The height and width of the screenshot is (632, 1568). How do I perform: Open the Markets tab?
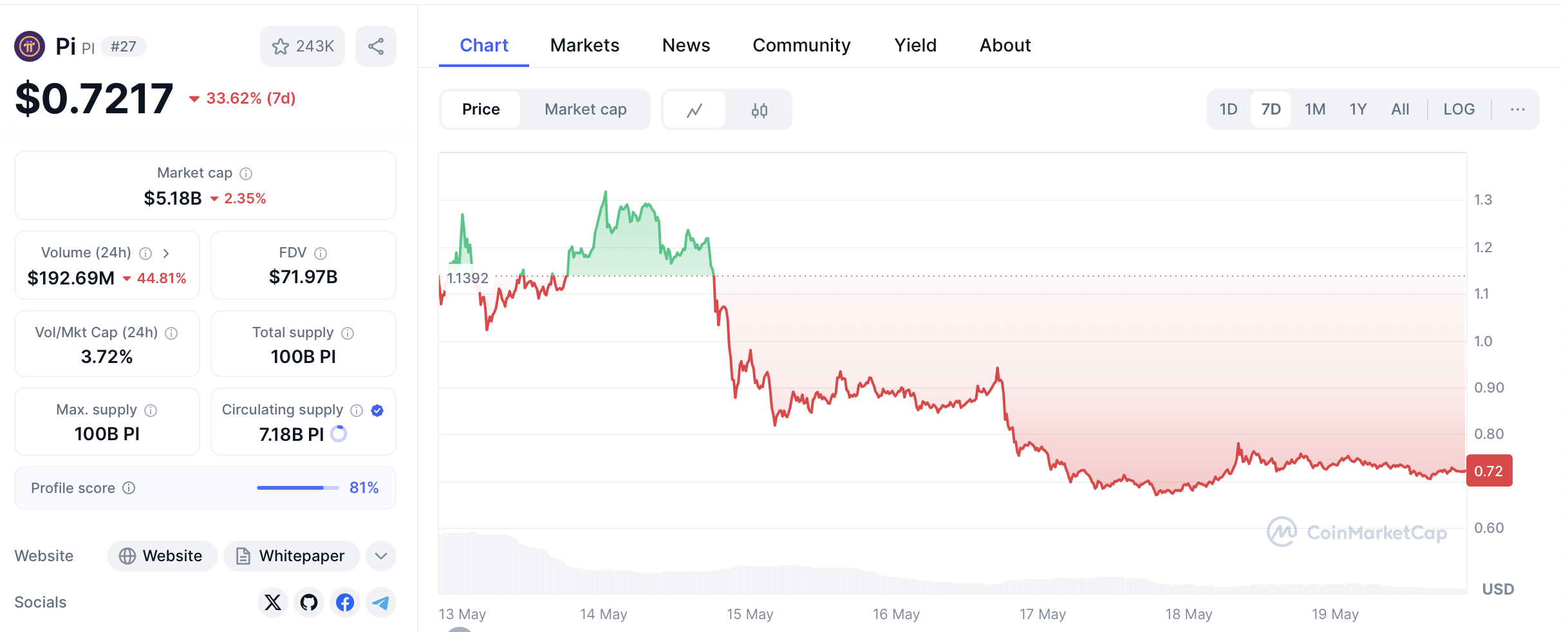[x=584, y=45]
